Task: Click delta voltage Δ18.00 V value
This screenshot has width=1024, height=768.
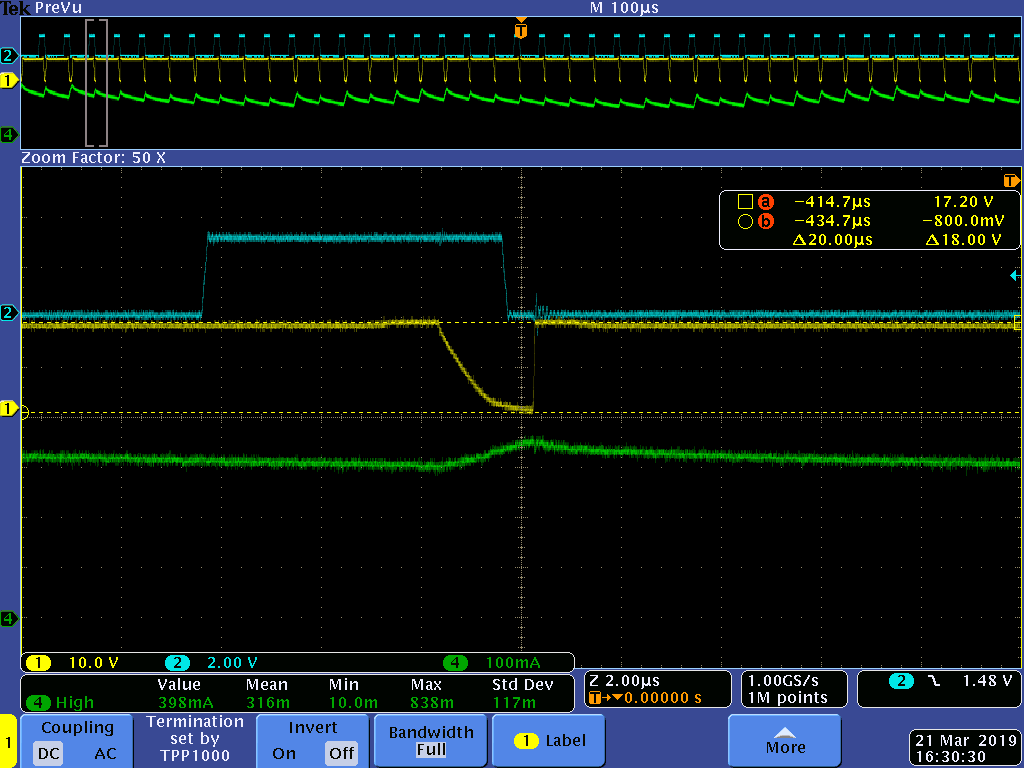Action: click(963, 240)
